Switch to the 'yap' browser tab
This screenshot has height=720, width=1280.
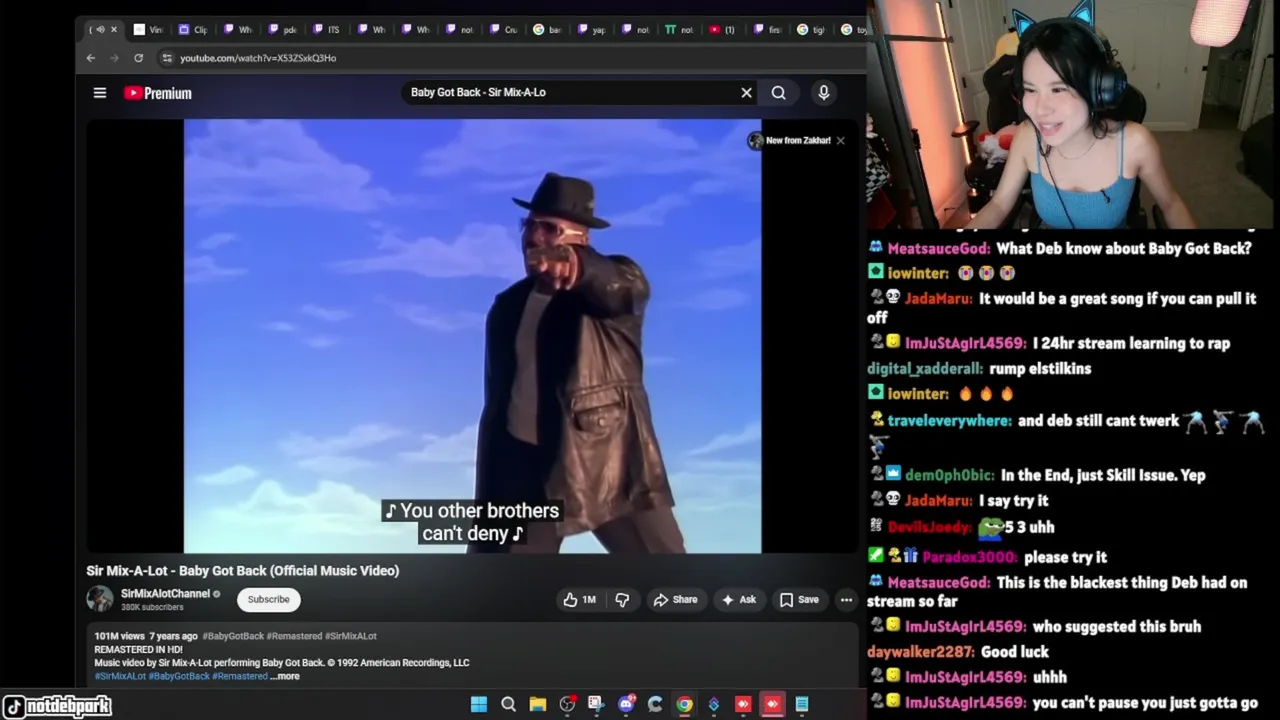coord(592,29)
